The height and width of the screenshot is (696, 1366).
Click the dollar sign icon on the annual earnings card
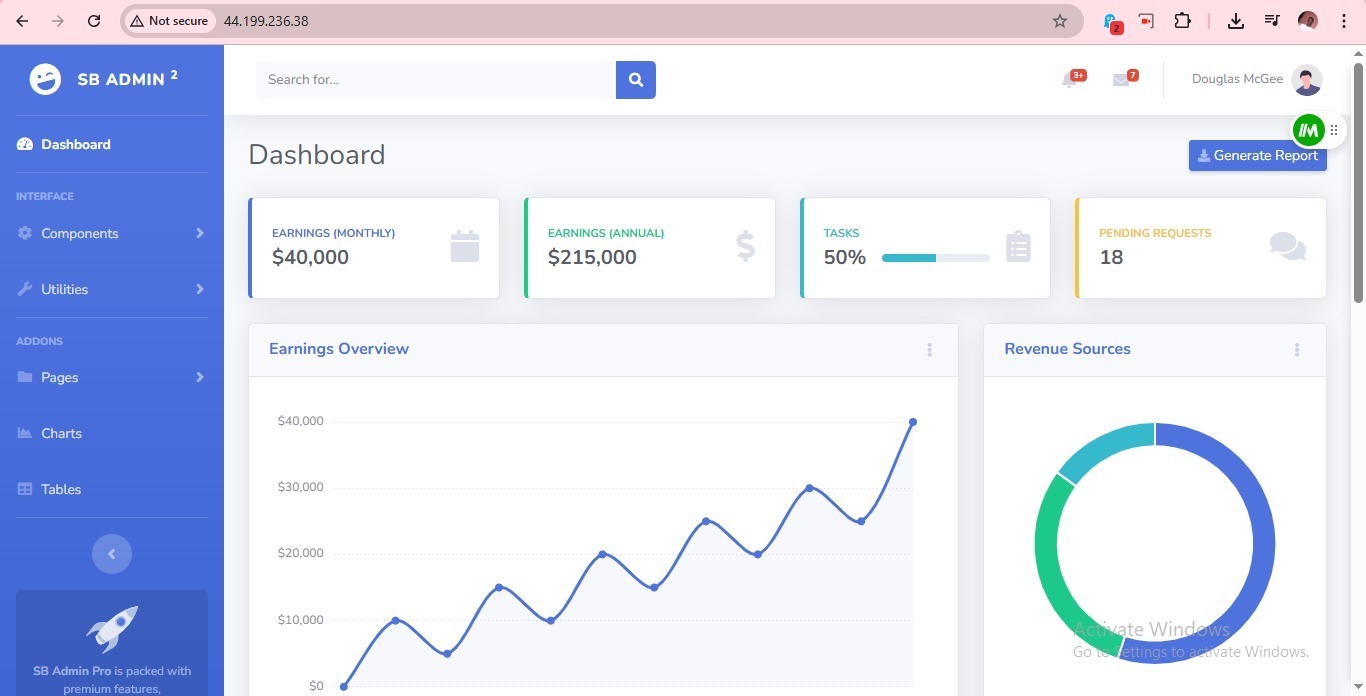click(745, 246)
